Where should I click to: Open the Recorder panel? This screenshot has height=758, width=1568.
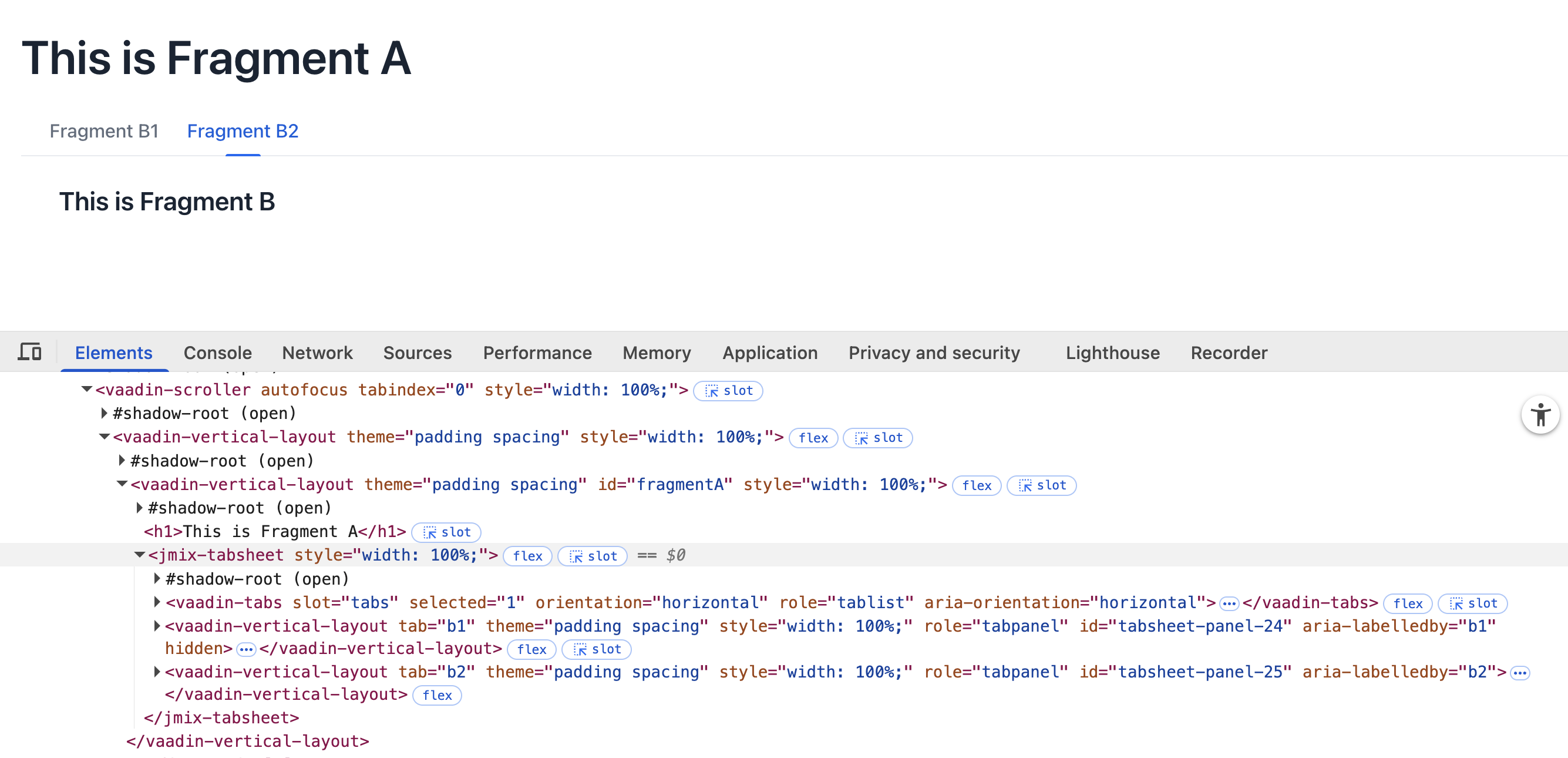[1229, 353]
